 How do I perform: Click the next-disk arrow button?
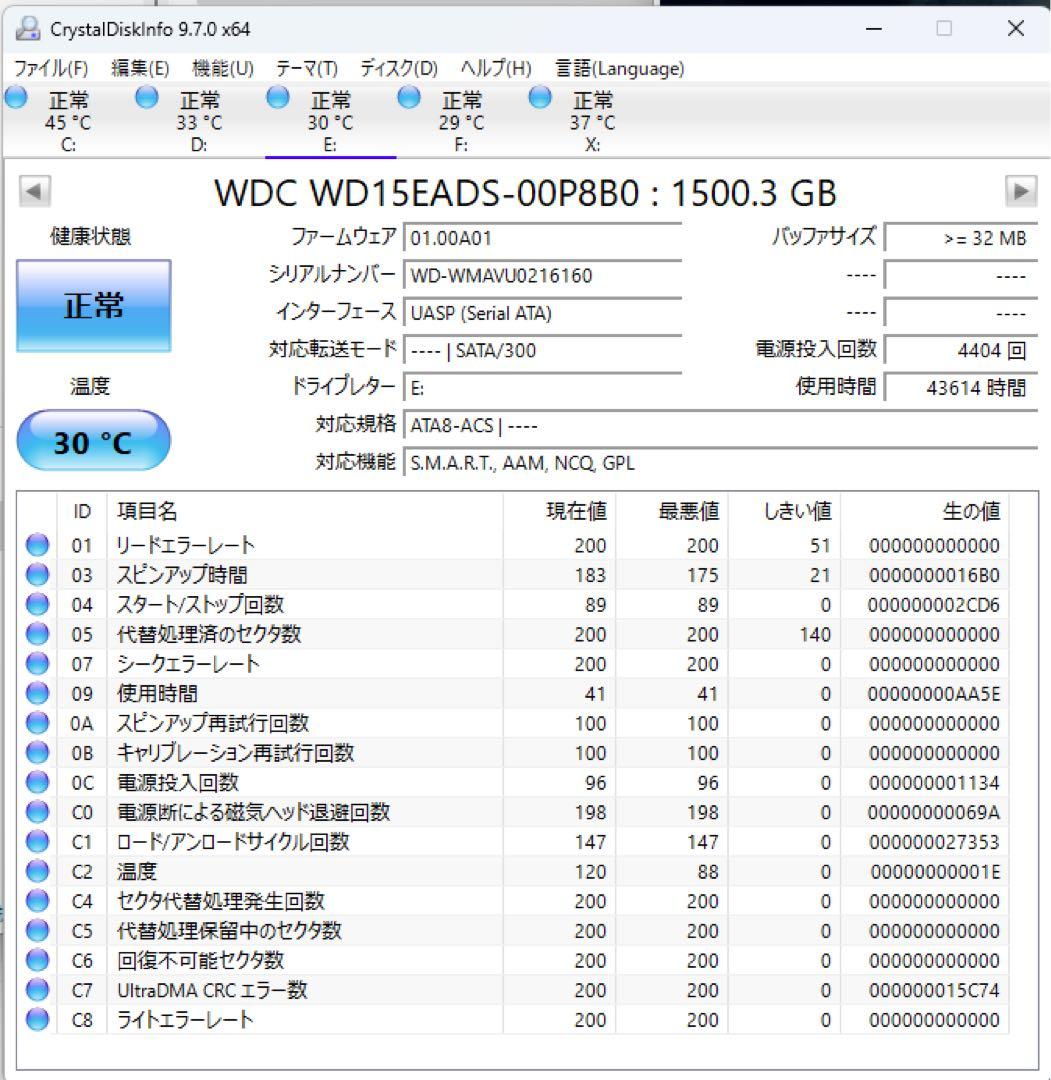[1020, 190]
